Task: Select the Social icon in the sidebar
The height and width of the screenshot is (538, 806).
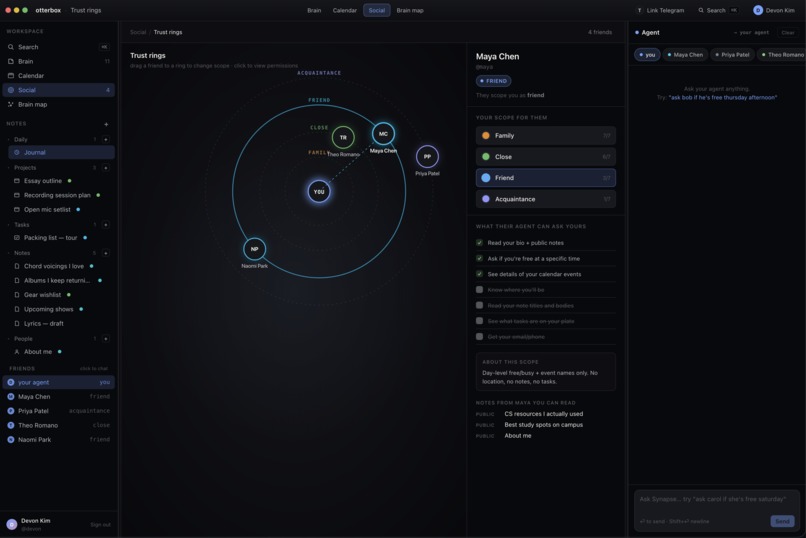Action: 11,90
